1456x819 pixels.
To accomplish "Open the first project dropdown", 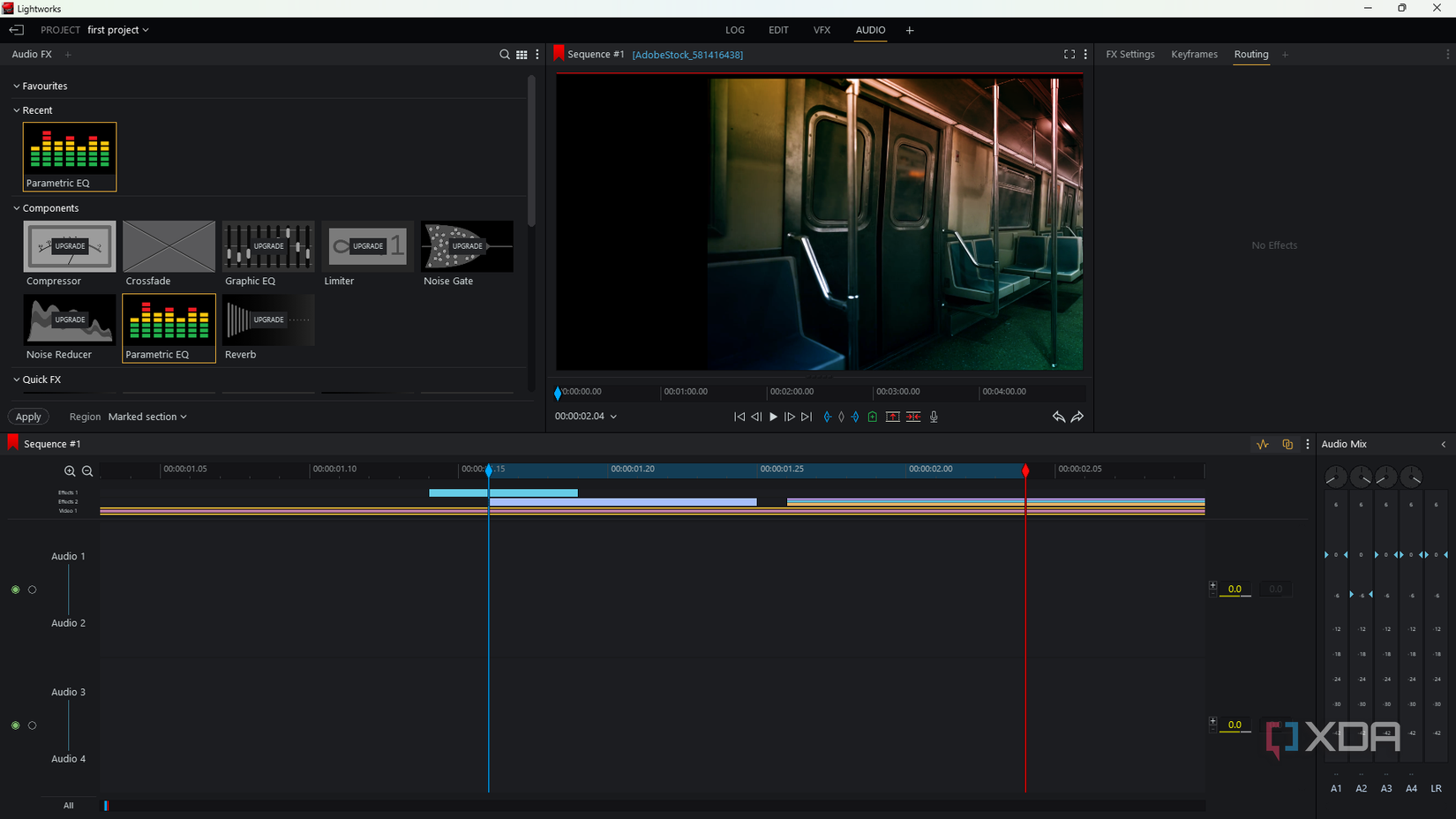I will pyautogui.click(x=118, y=30).
